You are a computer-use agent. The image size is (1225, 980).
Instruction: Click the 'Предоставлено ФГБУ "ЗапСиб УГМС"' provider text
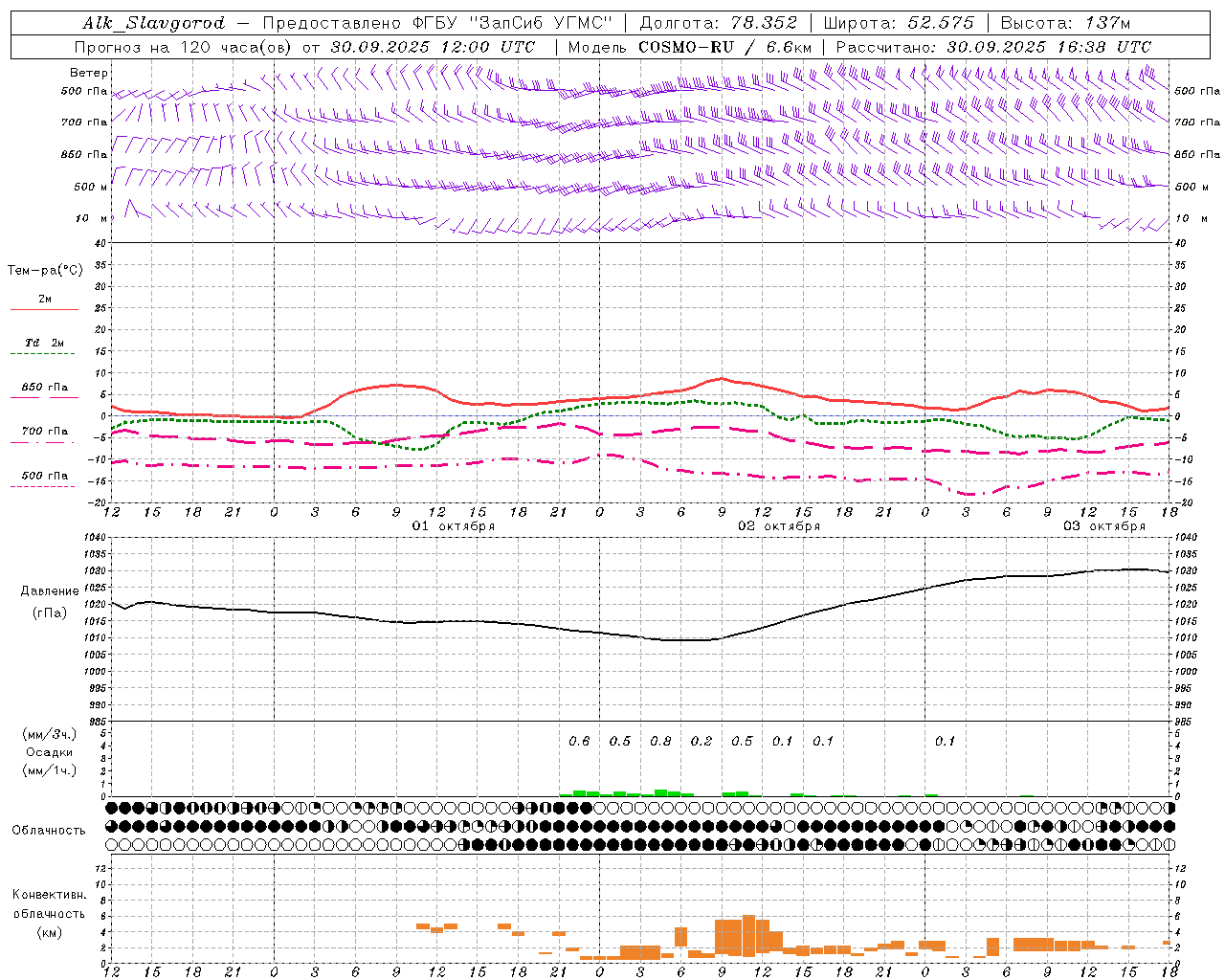coord(436,23)
